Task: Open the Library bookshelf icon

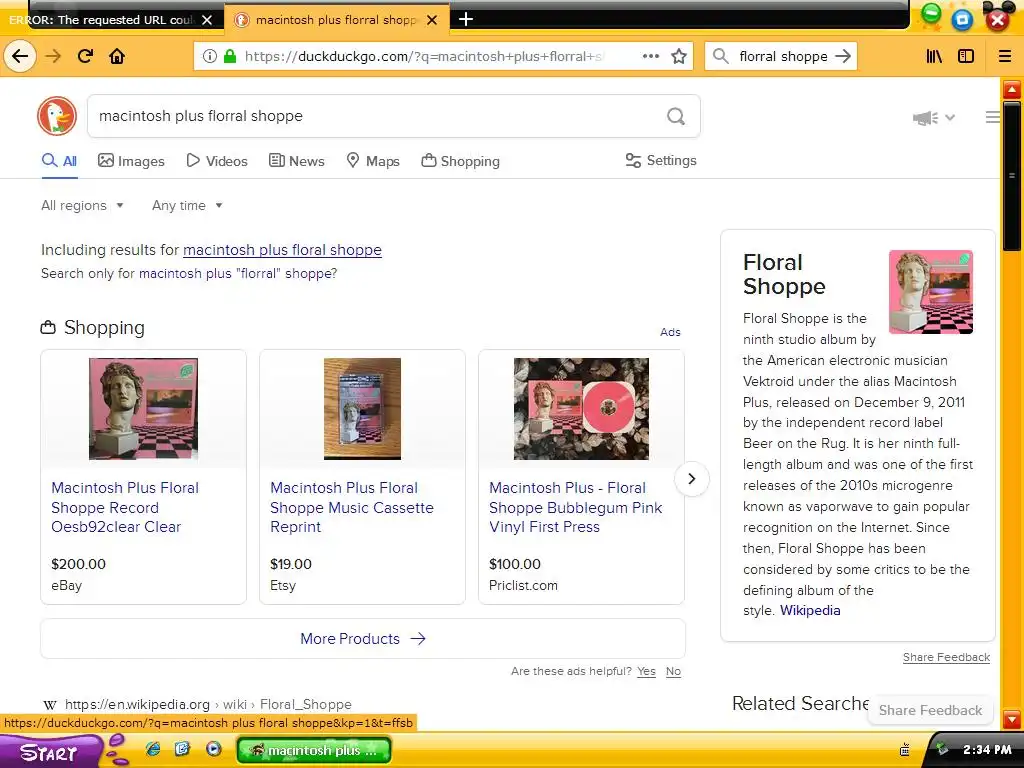Action: pos(934,56)
